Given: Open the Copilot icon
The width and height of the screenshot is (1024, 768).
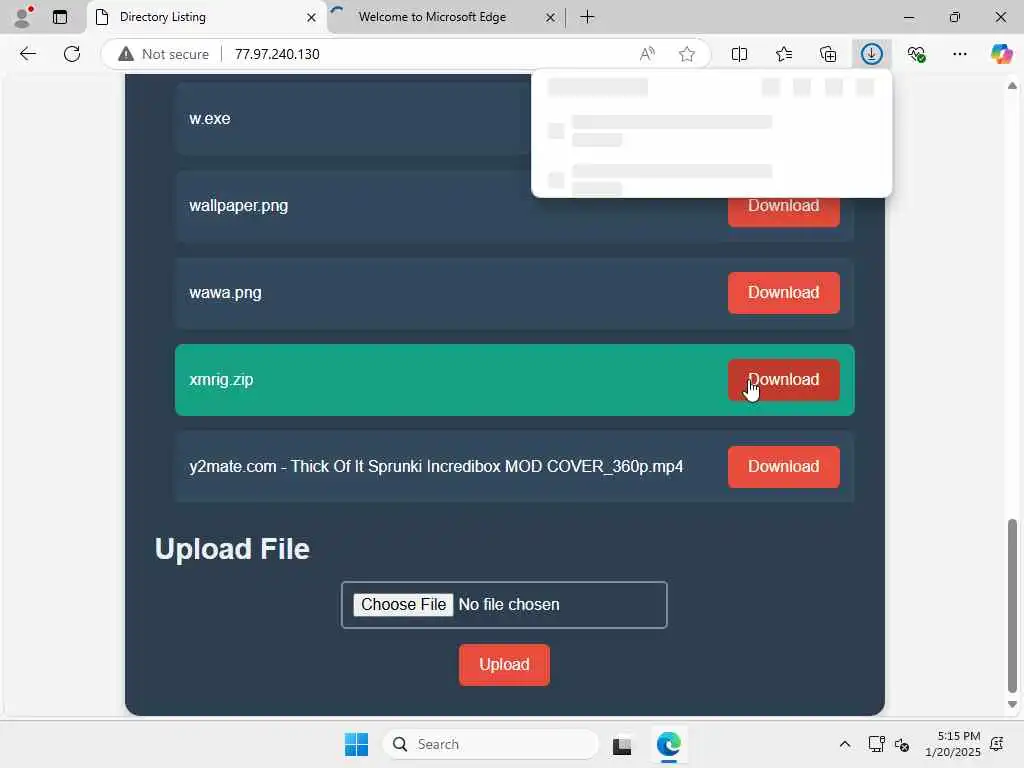Looking at the screenshot, I should [x=1001, y=54].
